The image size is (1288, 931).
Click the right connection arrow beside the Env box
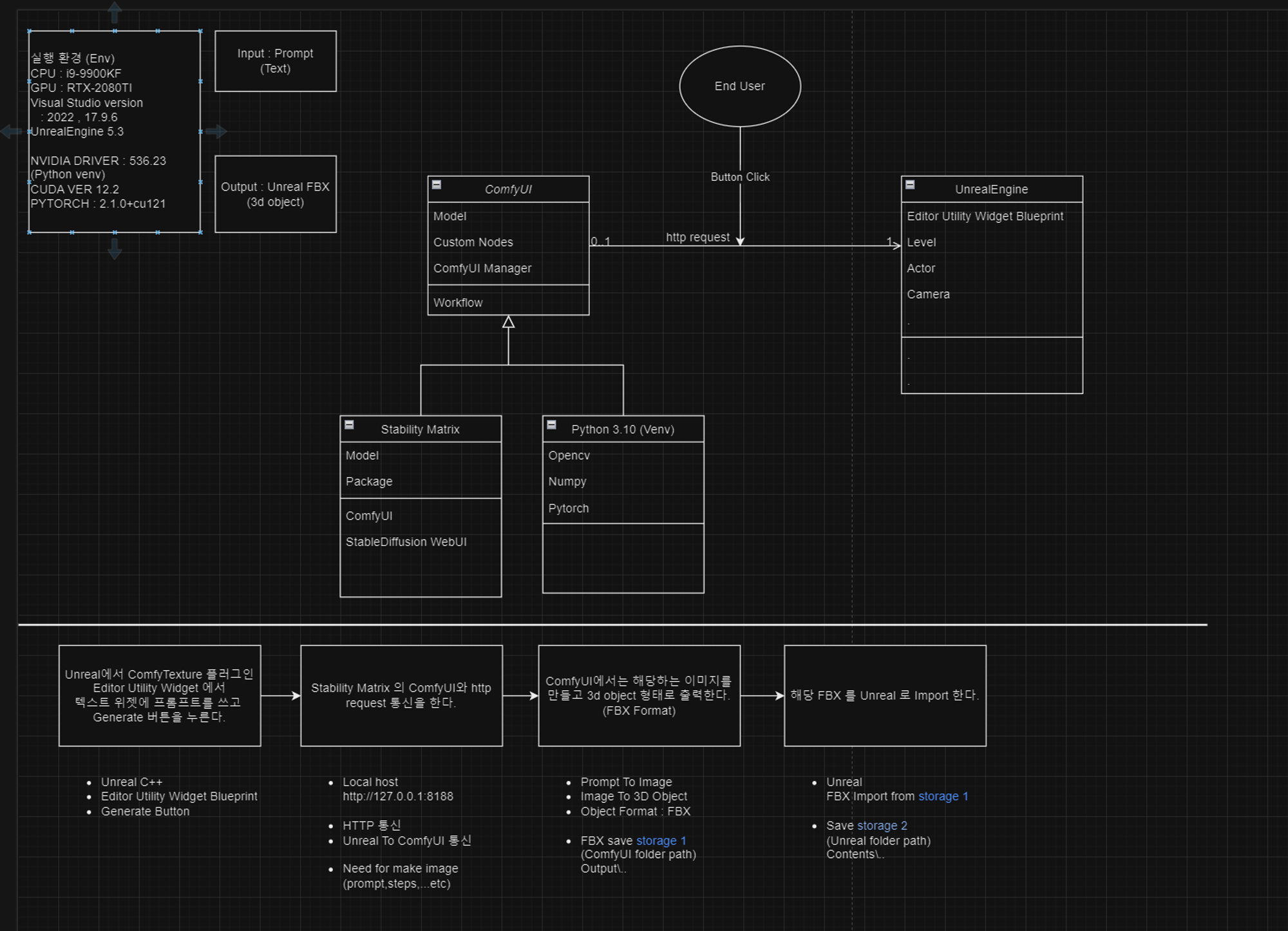coord(217,131)
